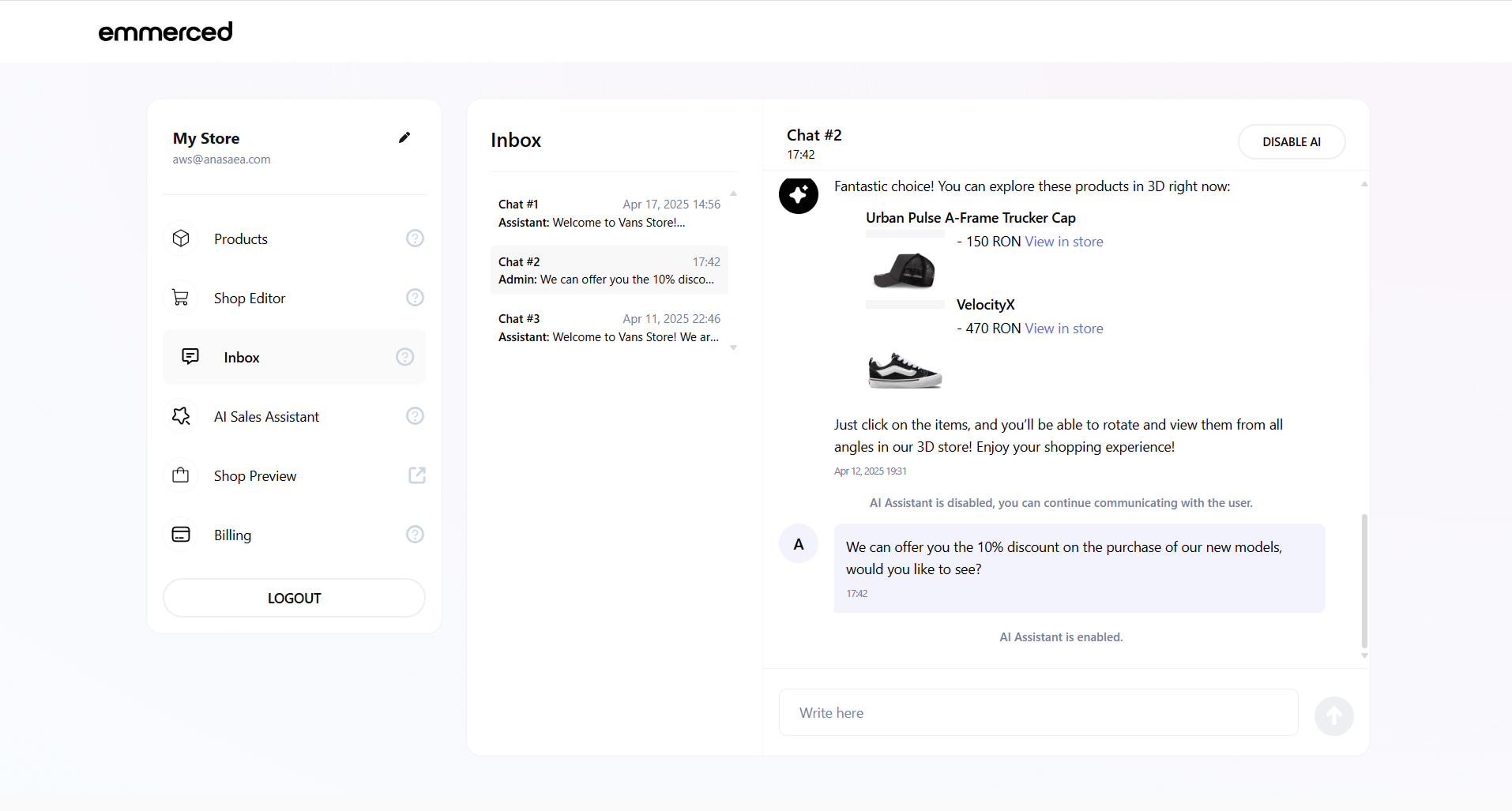Open the external link icon for Shop Preview

click(x=416, y=475)
